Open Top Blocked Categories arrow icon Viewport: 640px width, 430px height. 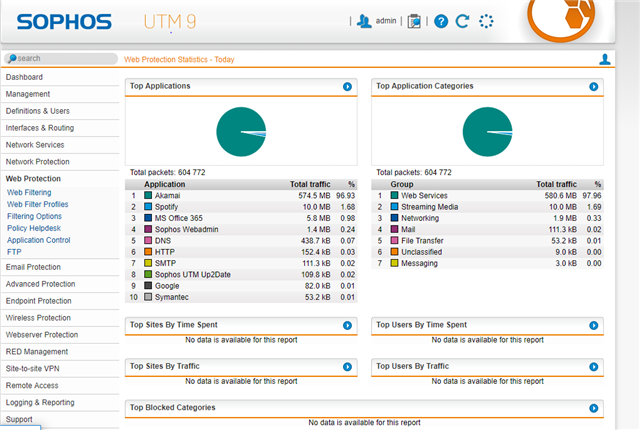click(593, 408)
